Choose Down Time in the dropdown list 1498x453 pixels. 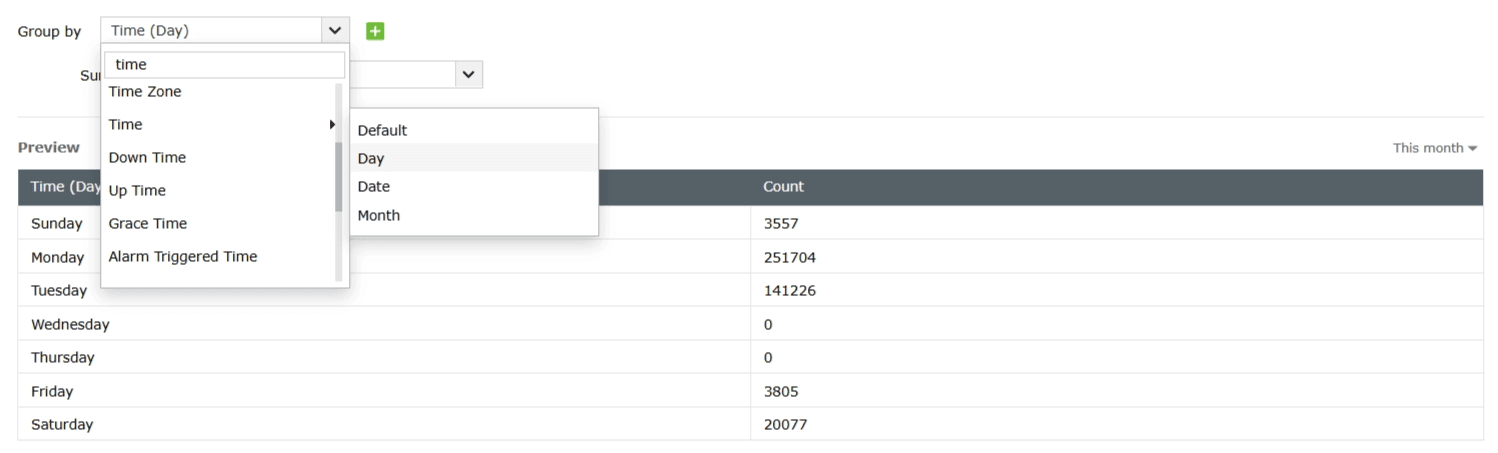click(147, 158)
